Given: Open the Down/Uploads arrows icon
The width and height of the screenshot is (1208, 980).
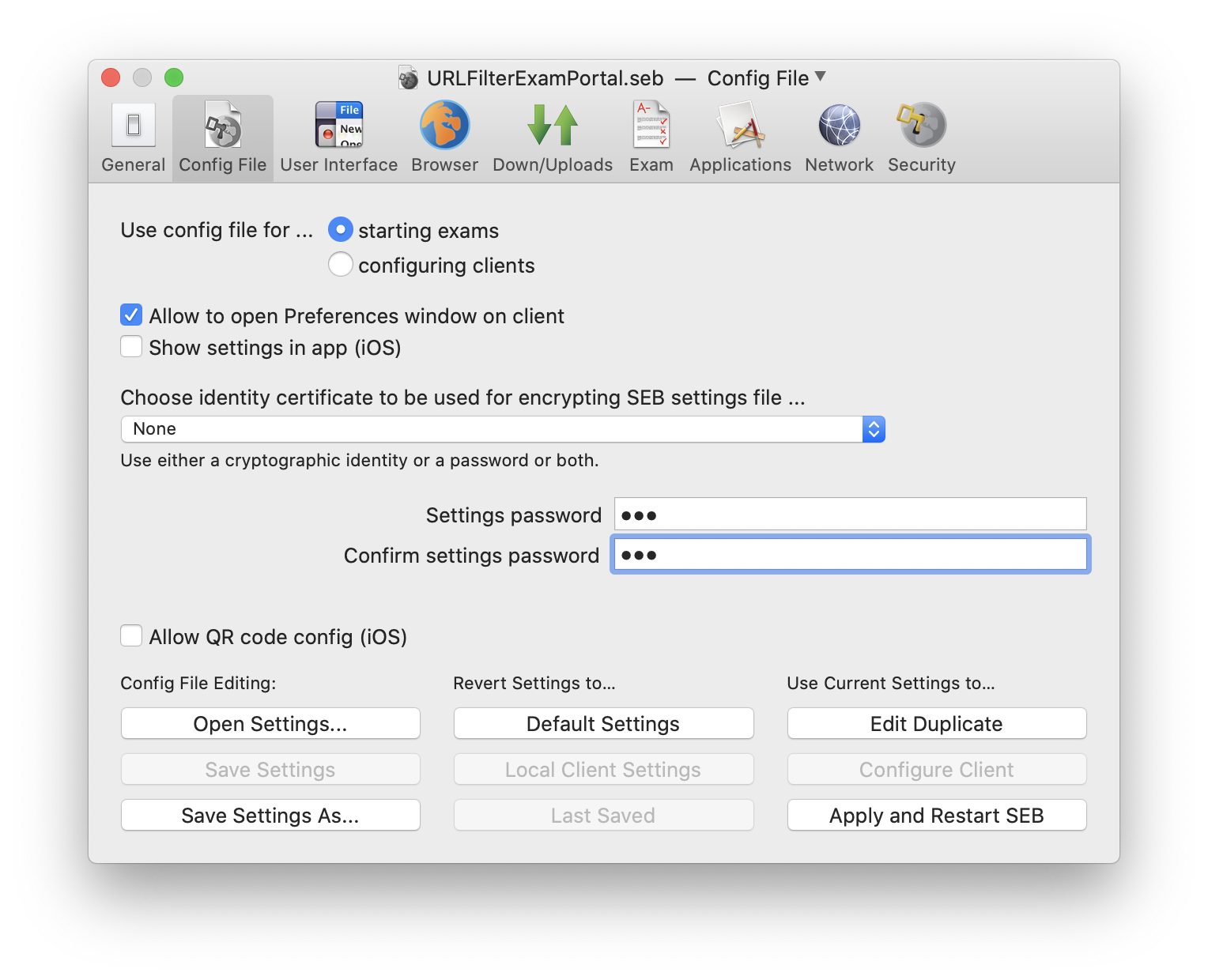Looking at the screenshot, I should click(553, 125).
